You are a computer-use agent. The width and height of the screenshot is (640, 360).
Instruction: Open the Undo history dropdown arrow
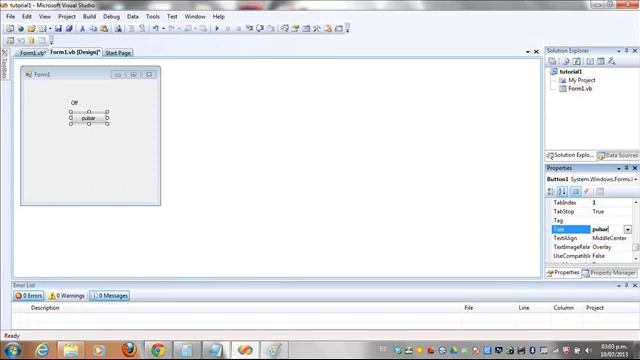[x=163, y=29]
